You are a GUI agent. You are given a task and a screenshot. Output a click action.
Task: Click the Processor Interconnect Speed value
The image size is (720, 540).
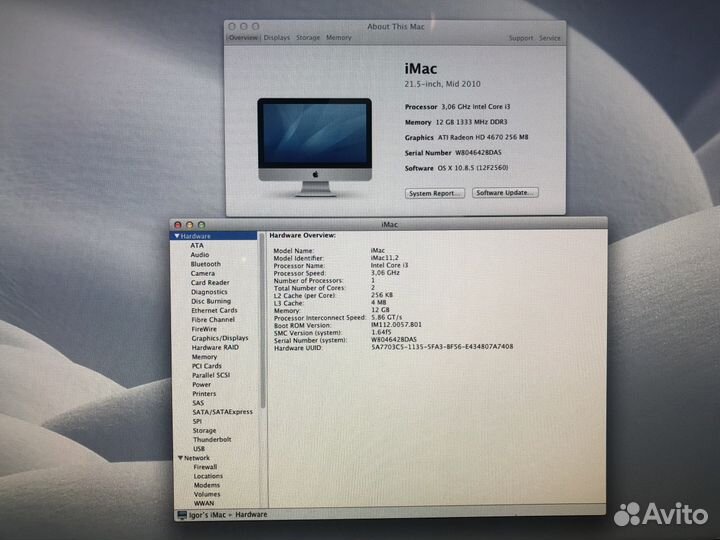(x=386, y=317)
